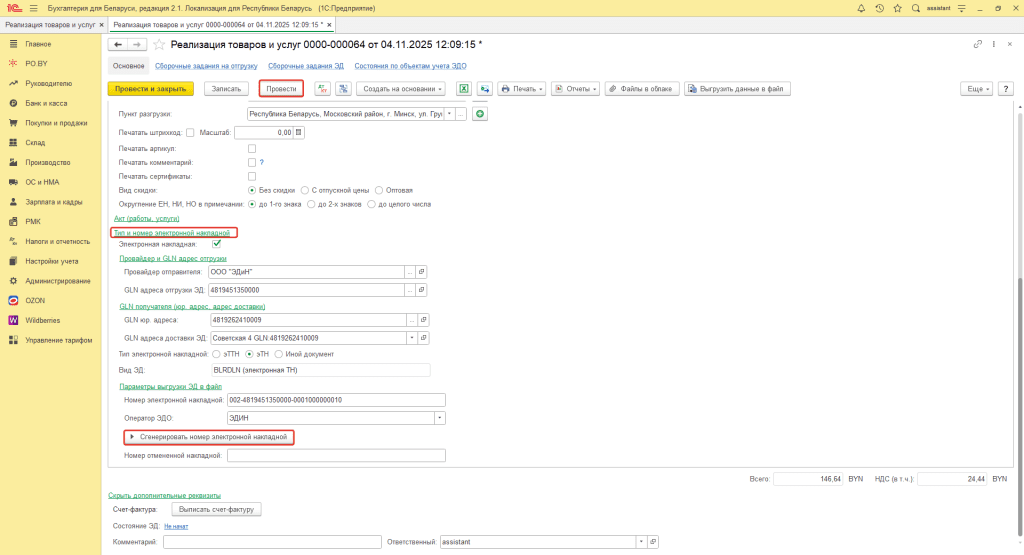The image size is (1024, 555).
Task: Open Банк и касса menu section
Action: 46,103
